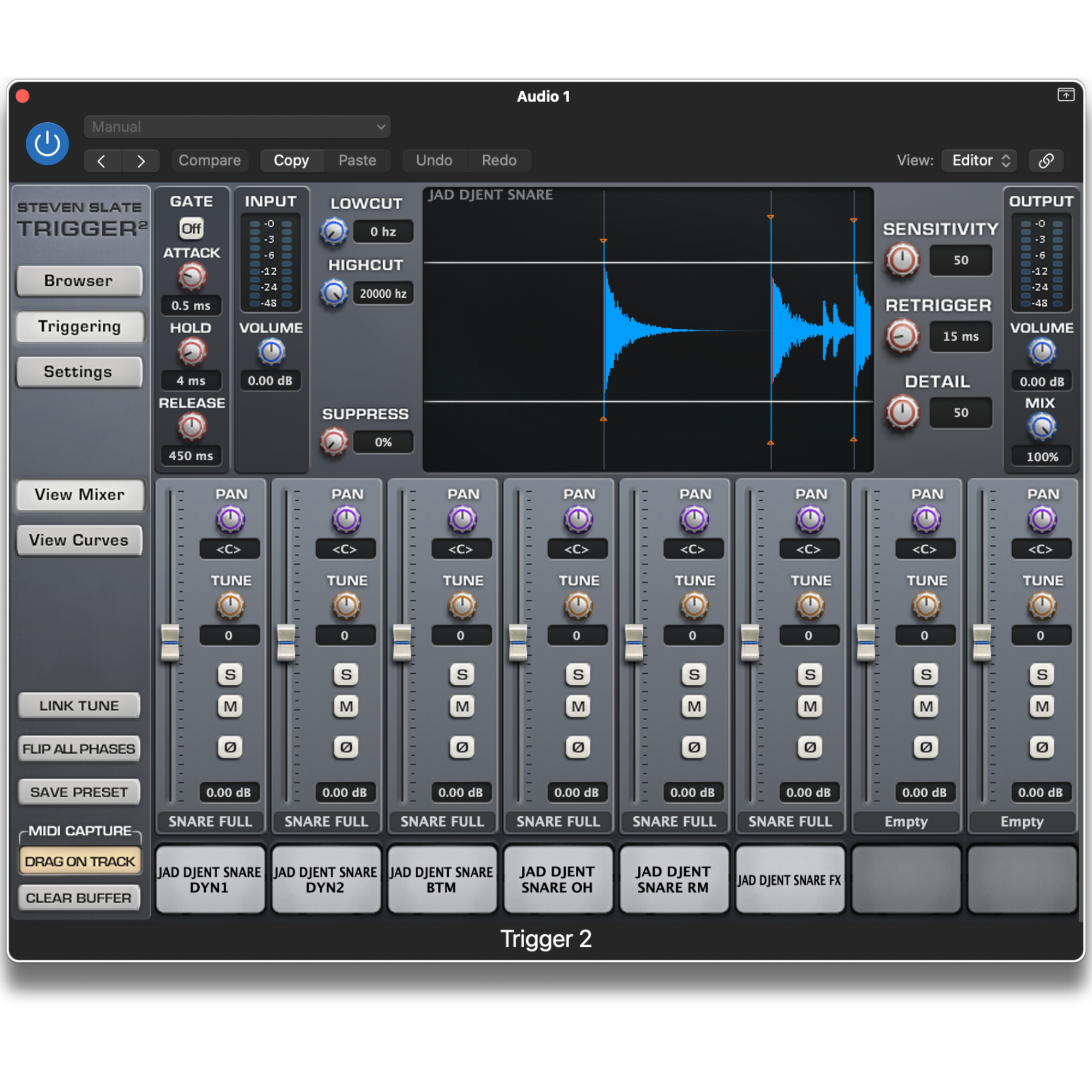Click Compare in the plugin header
The width and height of the screenshot is (1092, 1092).
tap(210, 161)
